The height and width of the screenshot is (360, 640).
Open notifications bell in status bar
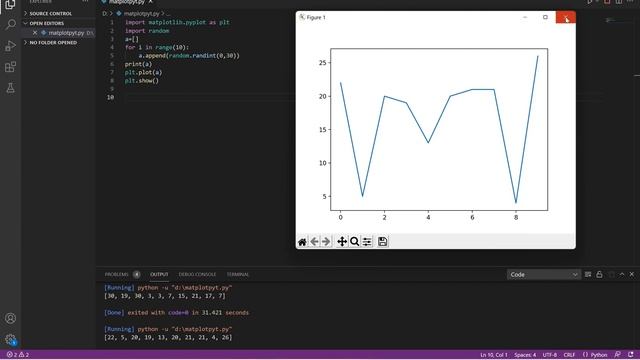[631, 355]
